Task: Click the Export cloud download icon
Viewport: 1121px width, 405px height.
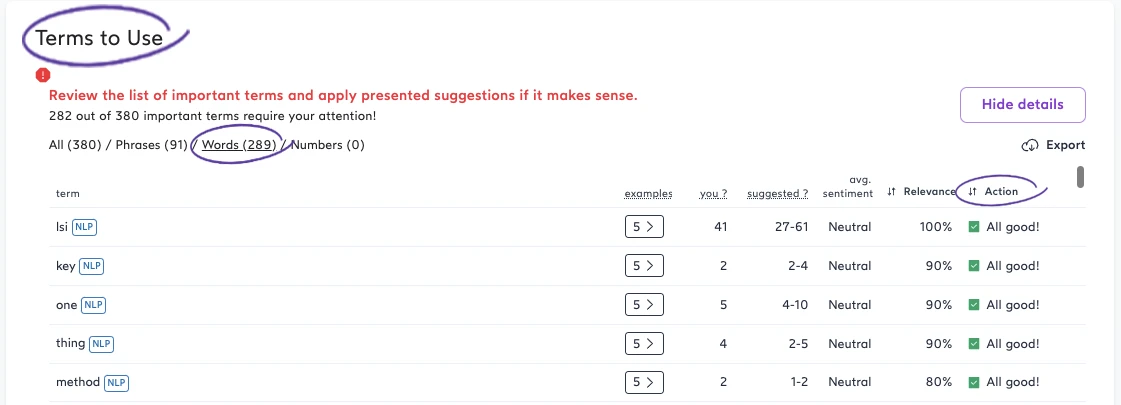Action: click(1030, 146)
